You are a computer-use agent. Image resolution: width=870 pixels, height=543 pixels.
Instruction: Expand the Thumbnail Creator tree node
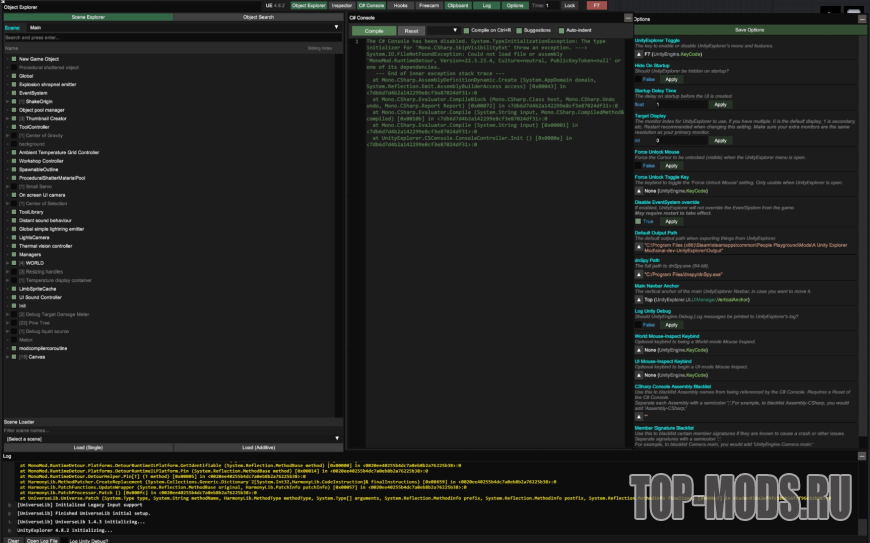click(x=7, y=119)
